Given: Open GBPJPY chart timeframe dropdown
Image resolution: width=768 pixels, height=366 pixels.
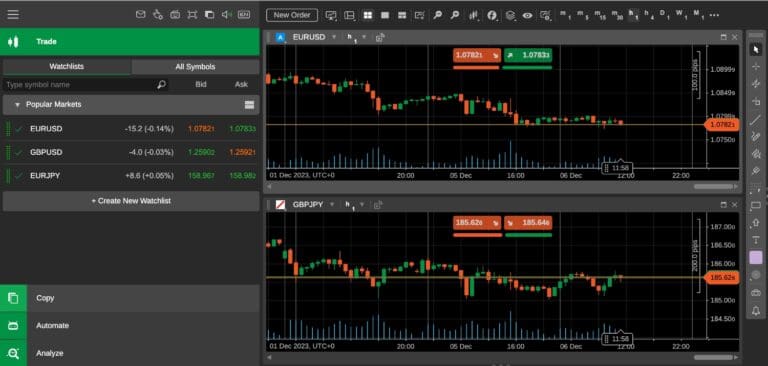Looking at the screenshot, I should point(363,204).
